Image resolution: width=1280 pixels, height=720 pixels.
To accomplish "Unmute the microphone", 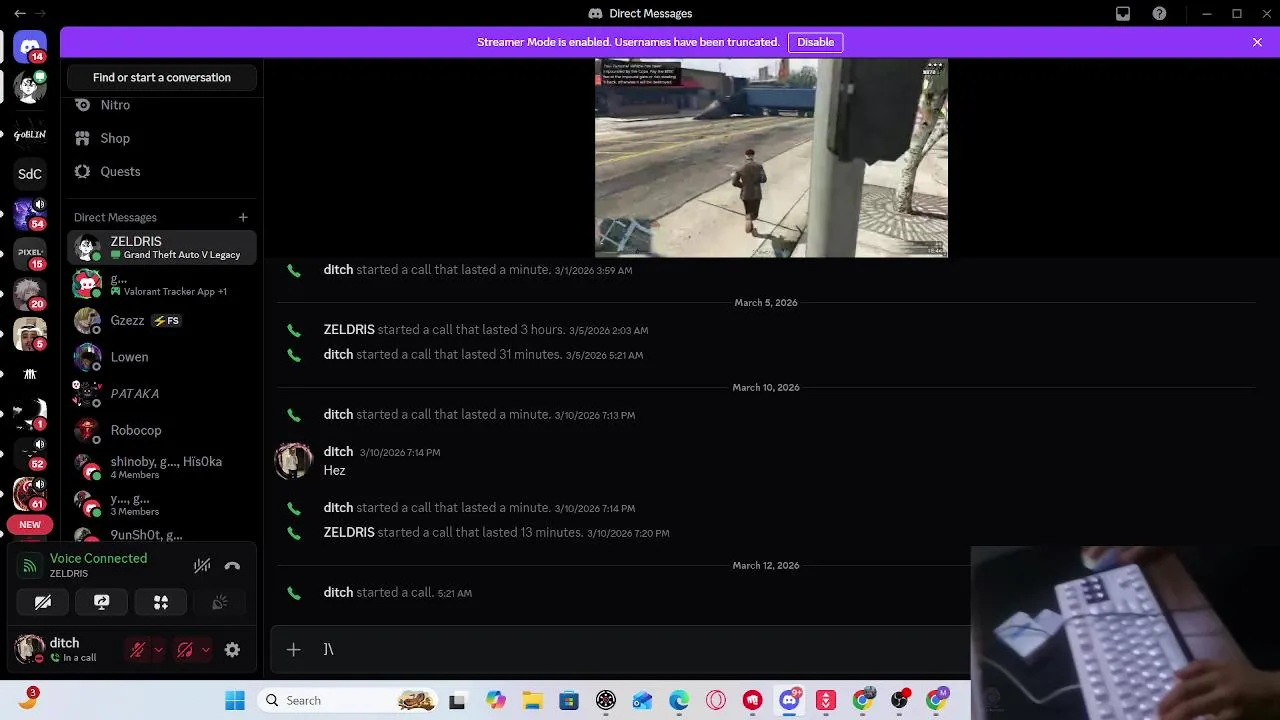I will click(x=138, y=650).
